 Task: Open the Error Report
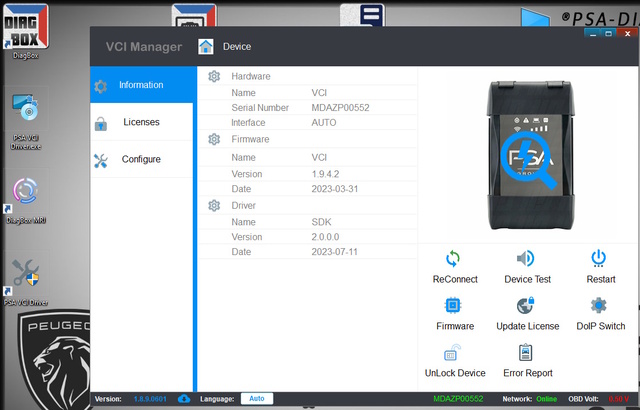pos(526,353)
